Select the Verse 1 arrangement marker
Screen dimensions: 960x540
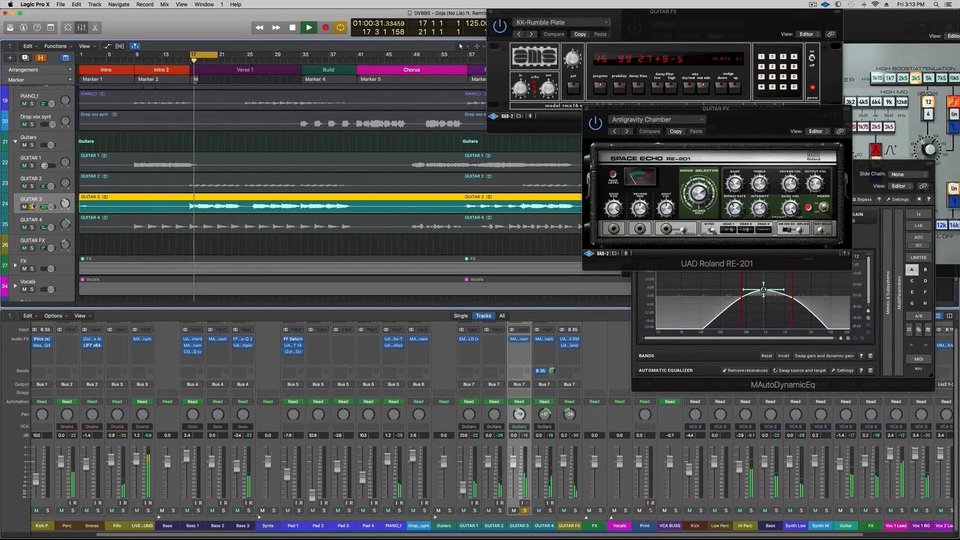tap(245, 70)
